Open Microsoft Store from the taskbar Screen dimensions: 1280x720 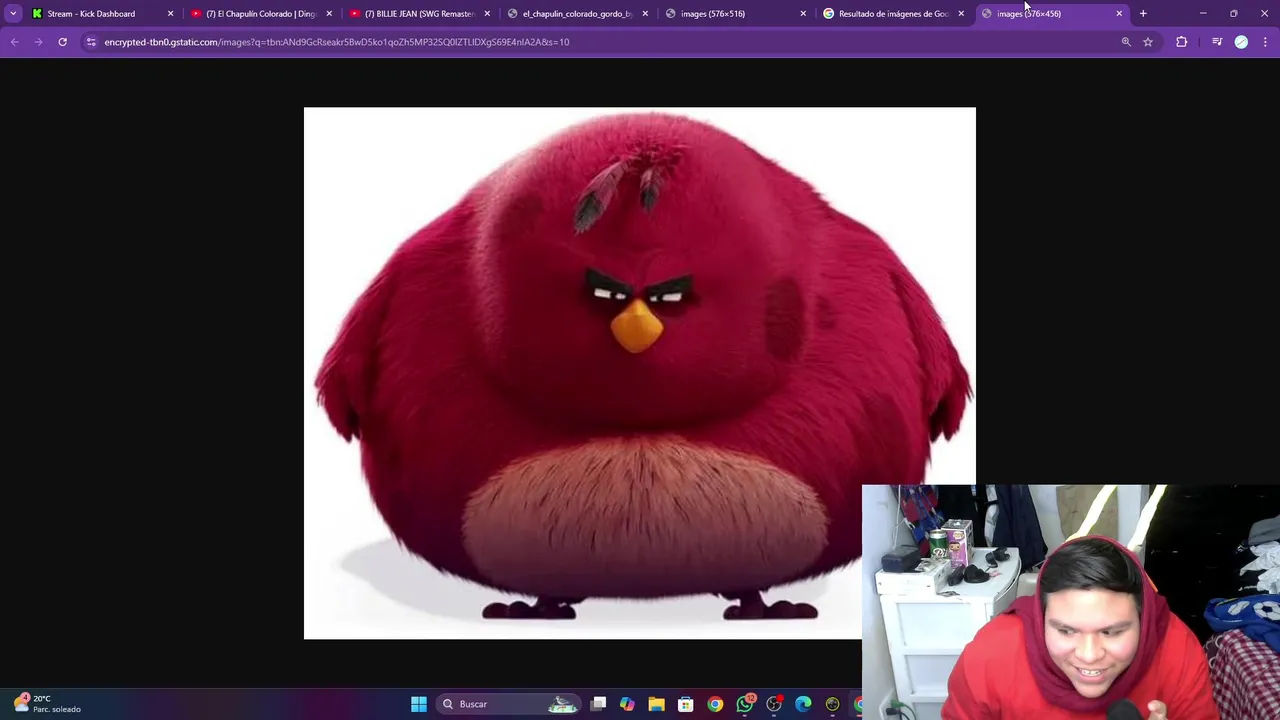point(686,704)
